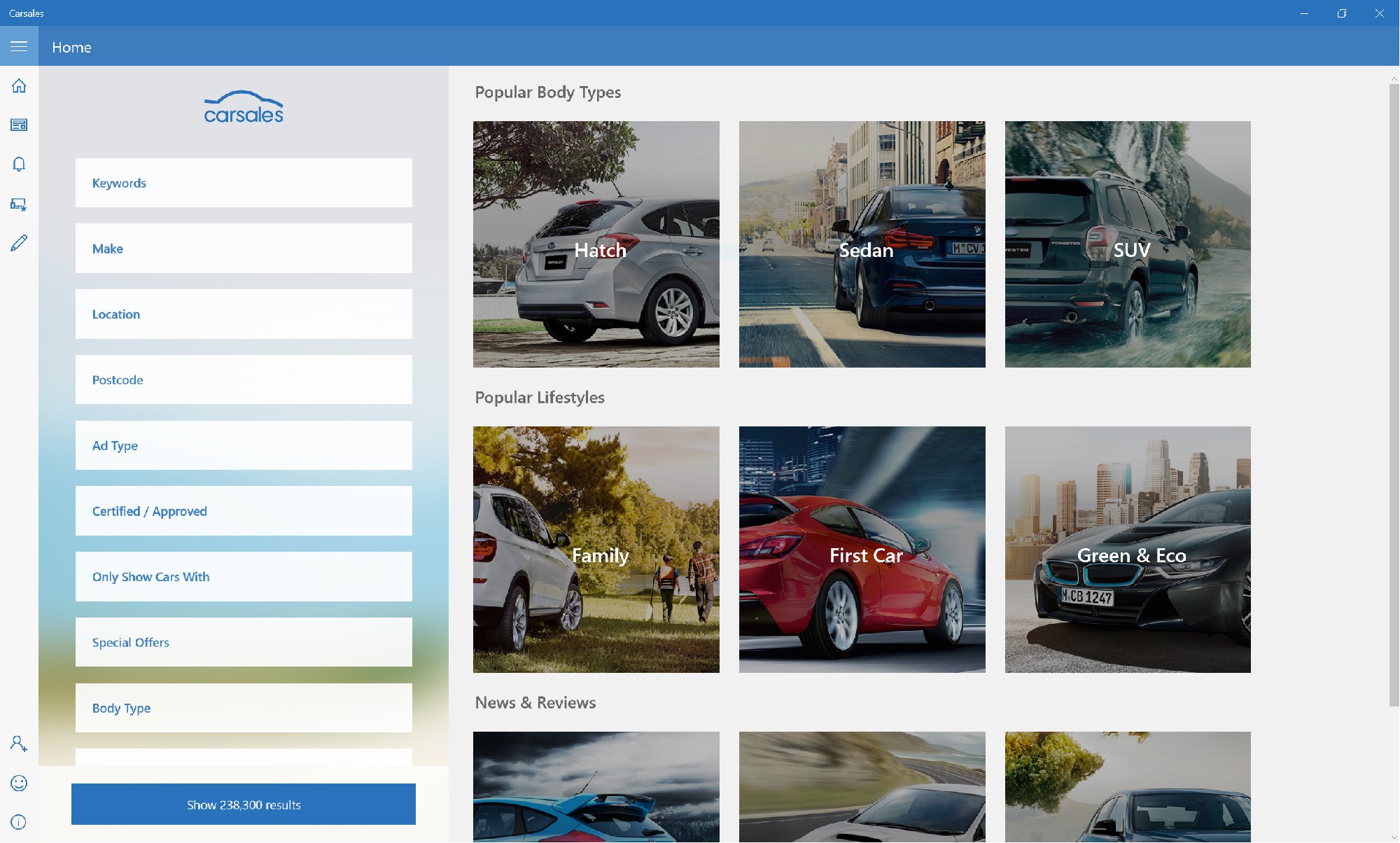Open sign-in via the add-person icon

click(19, 744)
